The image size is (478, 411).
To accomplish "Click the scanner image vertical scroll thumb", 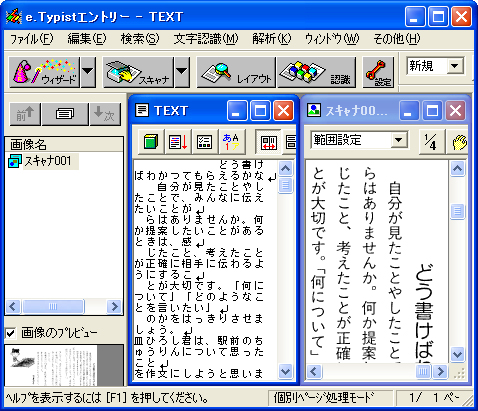I will [x=457, y=211].
